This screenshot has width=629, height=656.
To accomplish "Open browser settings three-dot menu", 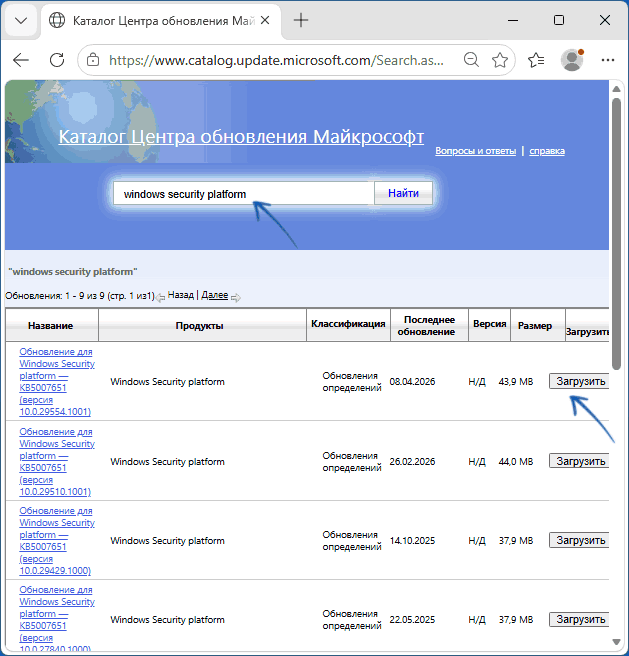I will click(x=608, y=60).
